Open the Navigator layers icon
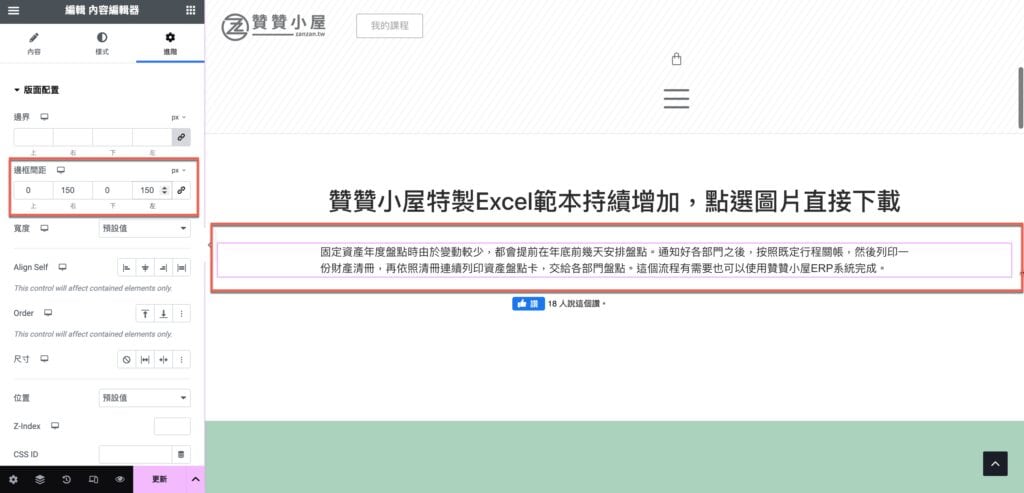This screenshot has height=493, width=1024. pyautogui.click(x=40, y=479)
